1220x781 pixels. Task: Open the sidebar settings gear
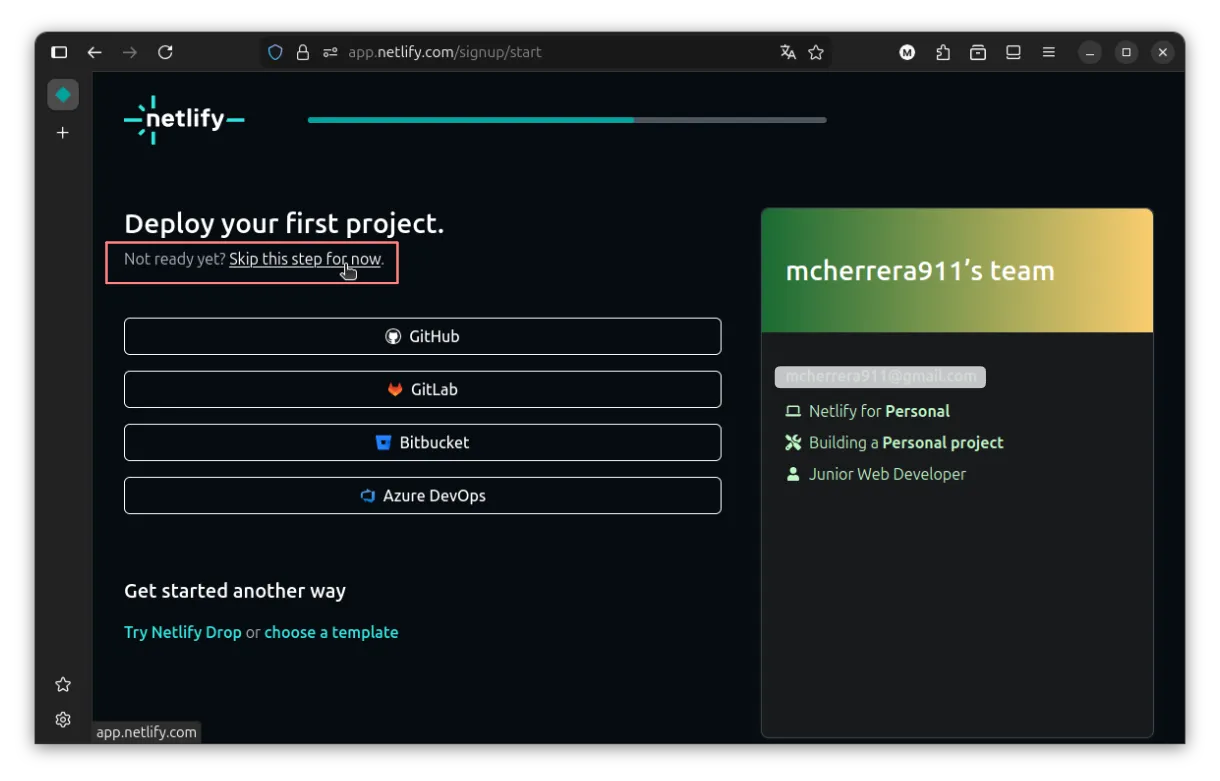[x=63, y=720]
